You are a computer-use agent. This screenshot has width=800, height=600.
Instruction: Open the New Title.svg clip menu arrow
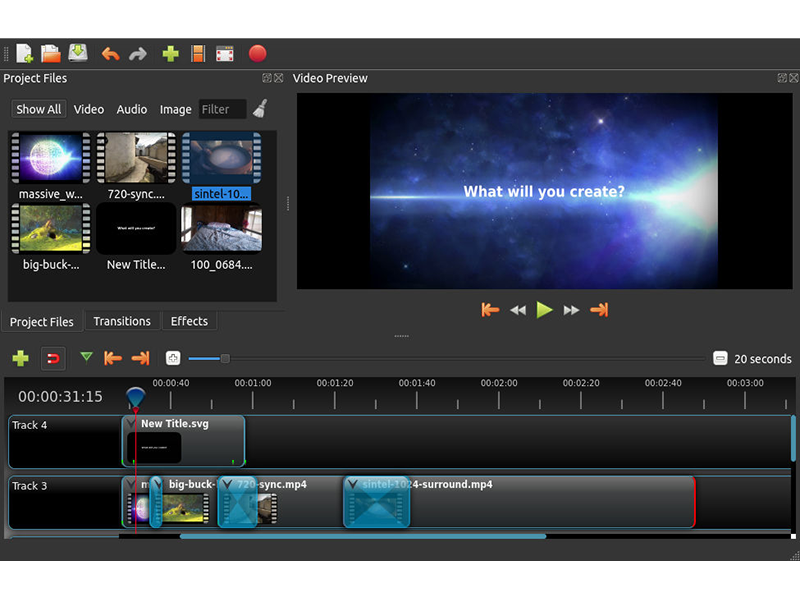coord(131,424)
